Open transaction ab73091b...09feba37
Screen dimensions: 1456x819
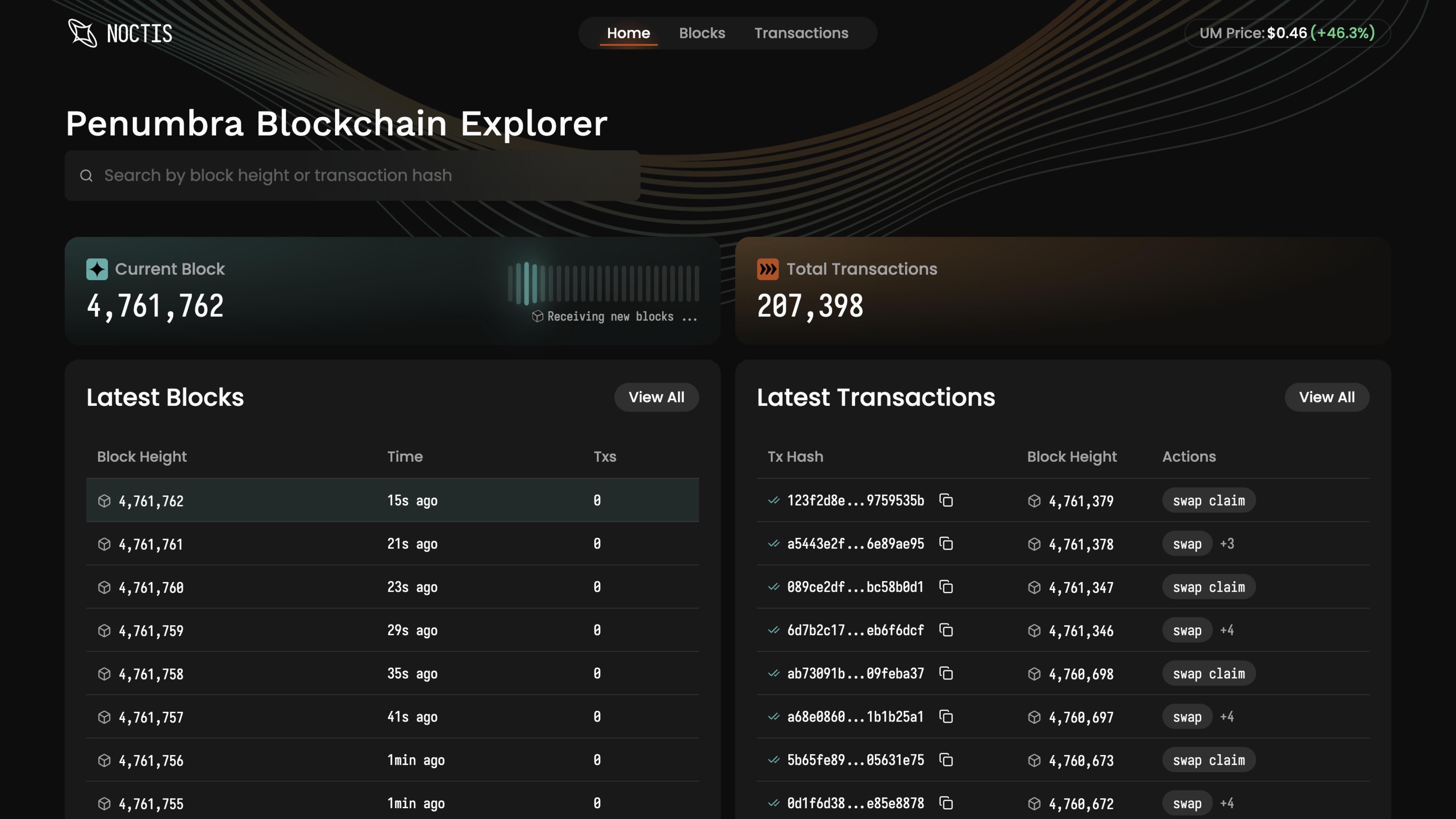855,674
